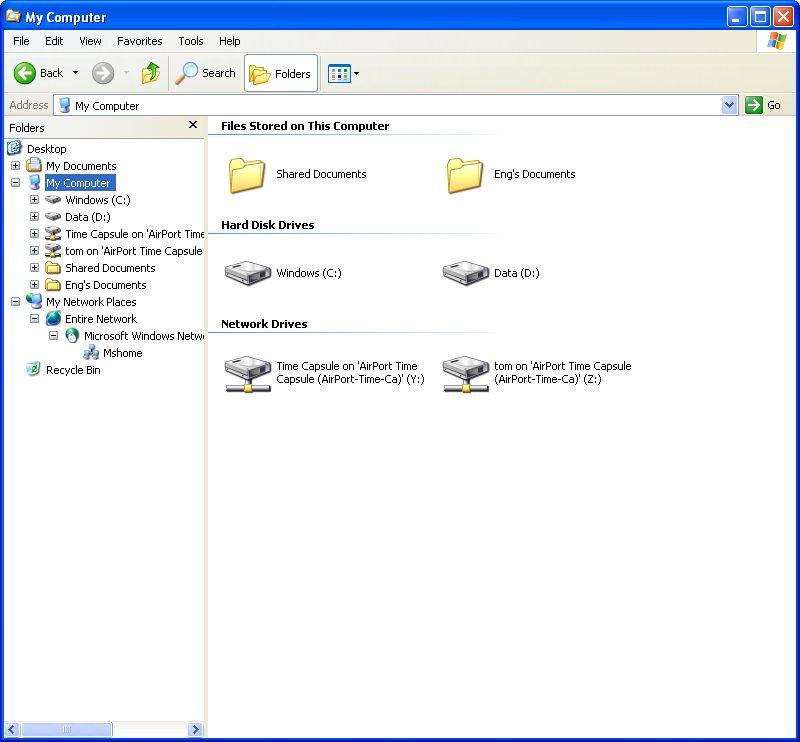Viewport: 800px width, 742px height.
Task: Toggle the Folders pane button
Action: click(x=280, y=73)
